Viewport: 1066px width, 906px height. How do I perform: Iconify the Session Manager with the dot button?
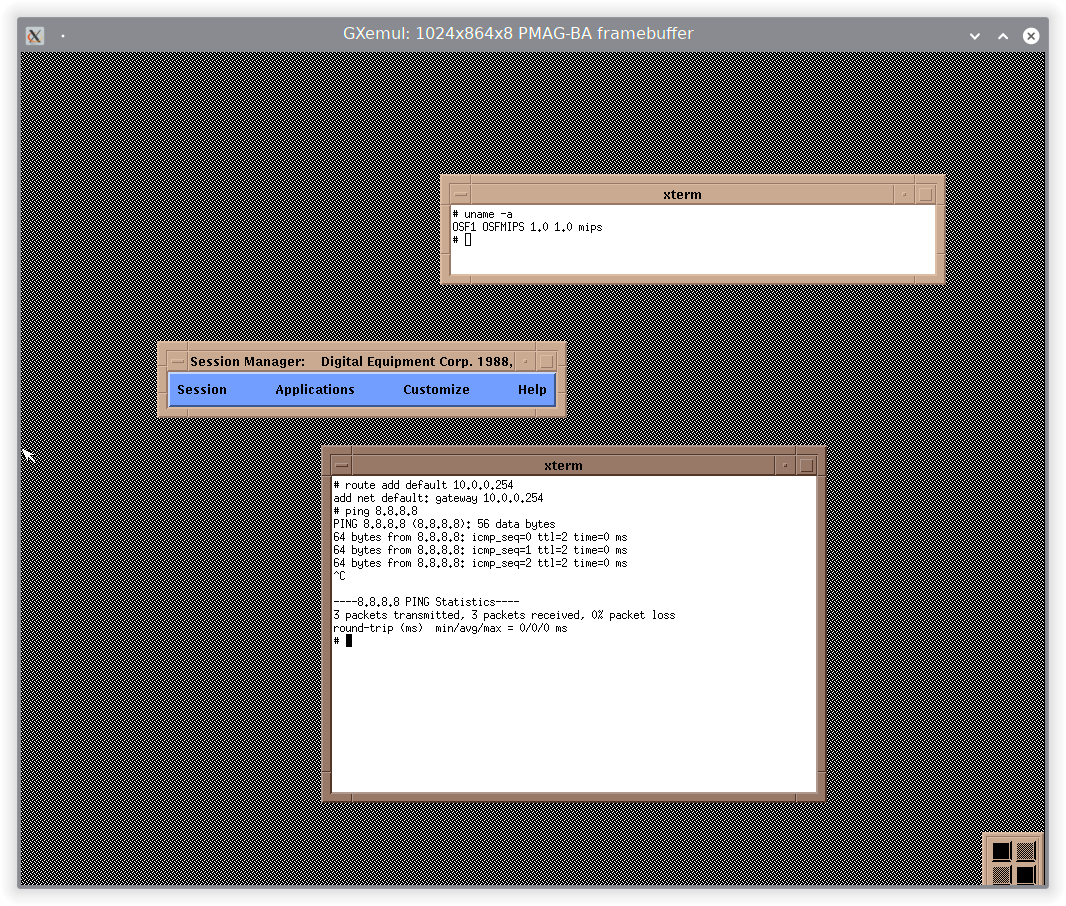(526, 362)
